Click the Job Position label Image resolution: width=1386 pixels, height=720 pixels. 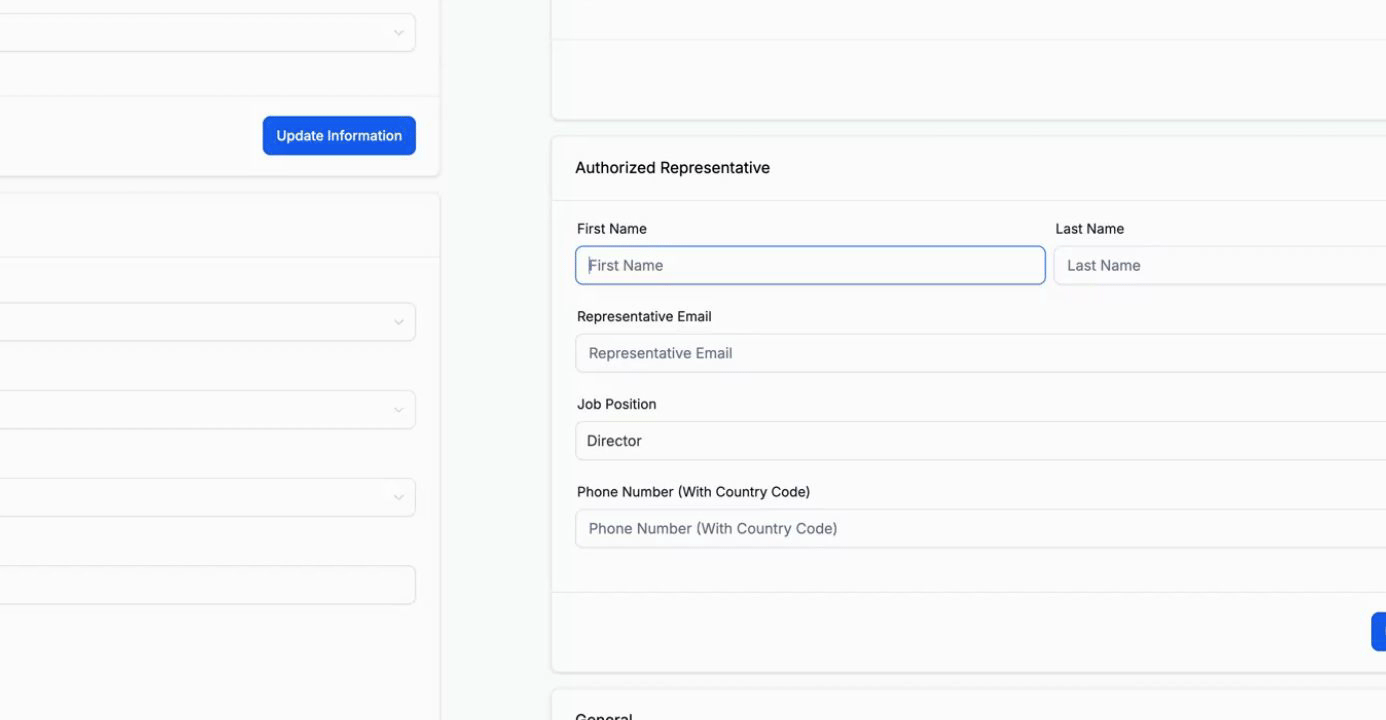(x=616, y=404)
